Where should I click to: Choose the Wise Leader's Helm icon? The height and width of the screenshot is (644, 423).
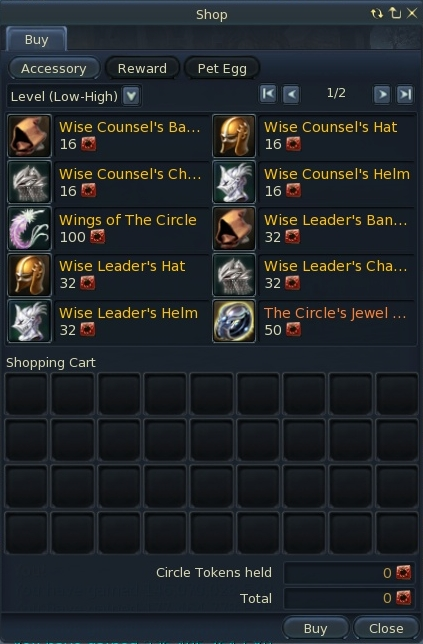coord(29,321)
